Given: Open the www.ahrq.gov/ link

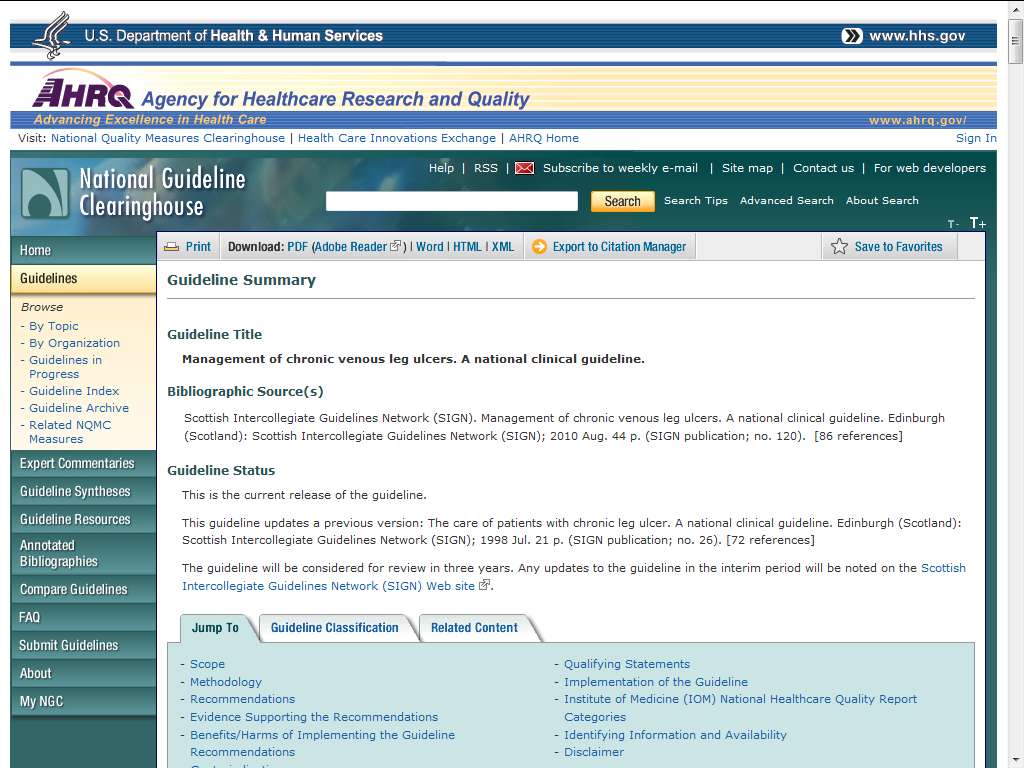Looking at the screenshot, I should (x=918, y=120).
